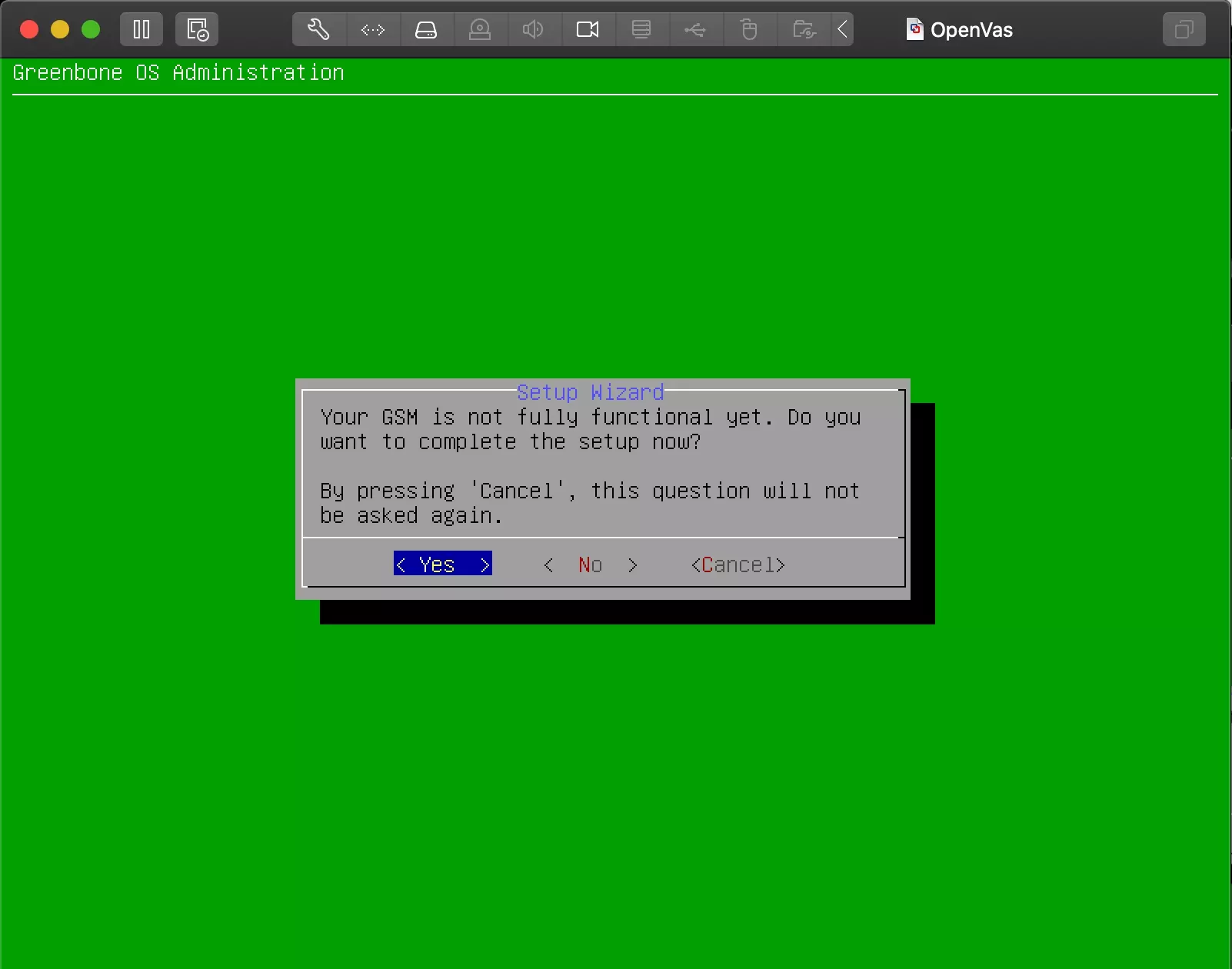Click the mouse capture icon
The width and height of the screenshot is (1232, 969).
(x=749, y=30)
